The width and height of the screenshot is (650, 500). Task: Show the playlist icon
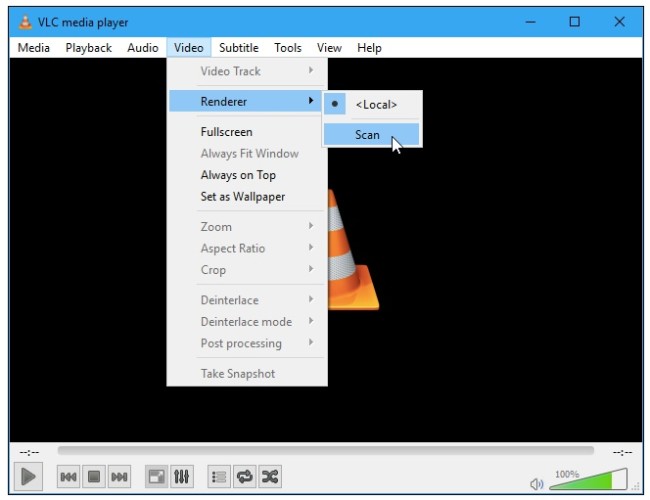[219, 477]
